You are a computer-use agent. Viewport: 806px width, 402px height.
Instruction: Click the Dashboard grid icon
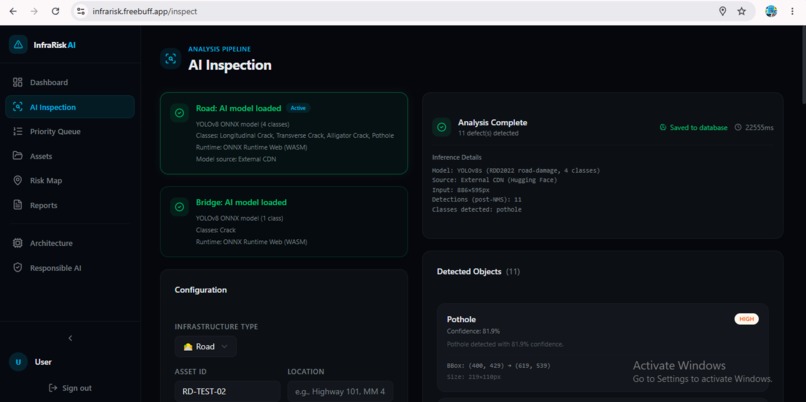coord(17,82)
